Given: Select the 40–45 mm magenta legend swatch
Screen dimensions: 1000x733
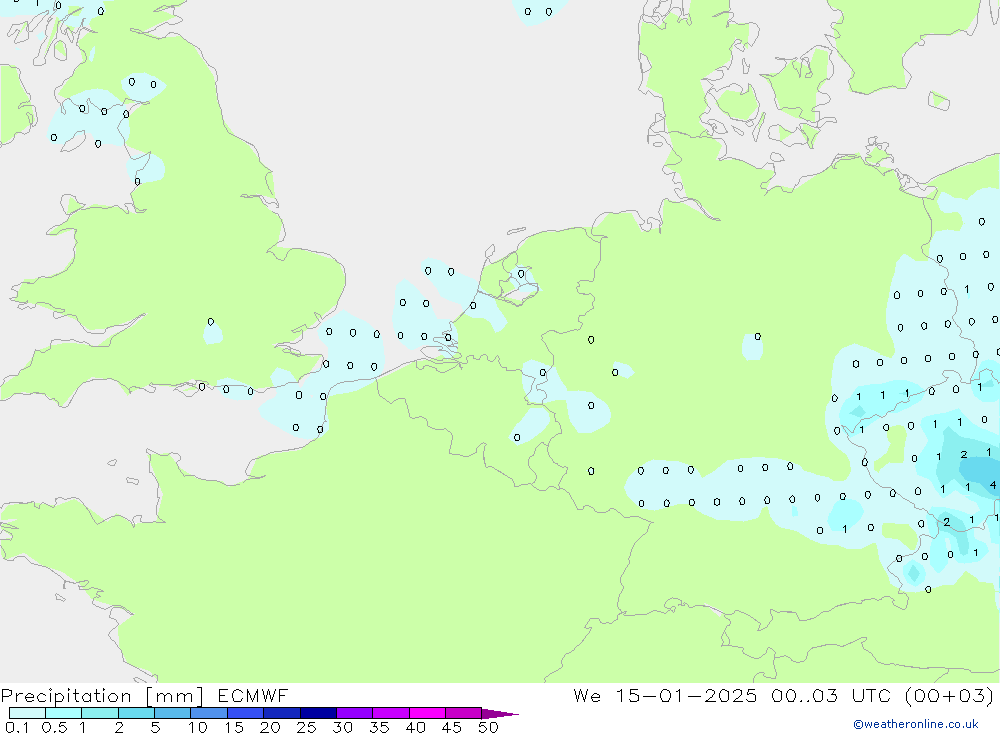Looking at the screenshot, I should (x=427, y=713).
